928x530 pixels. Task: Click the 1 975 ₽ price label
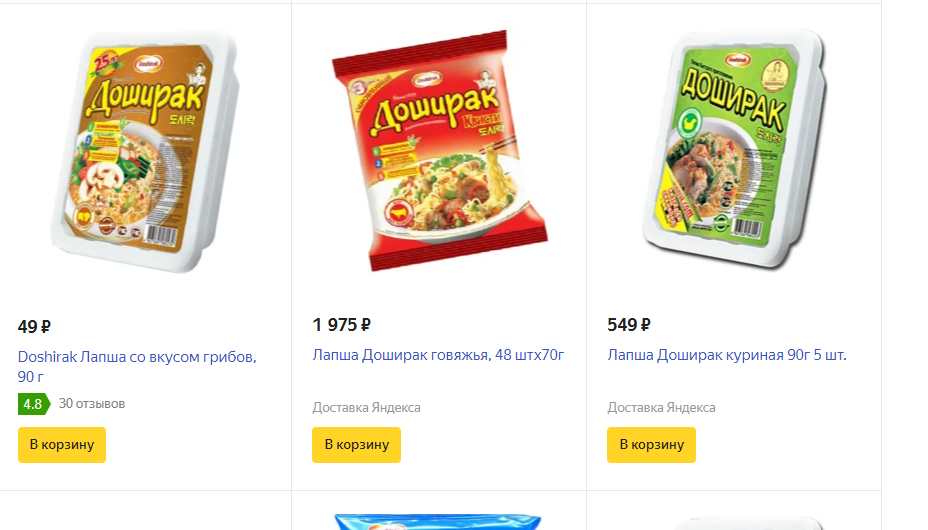click(341, 325)
